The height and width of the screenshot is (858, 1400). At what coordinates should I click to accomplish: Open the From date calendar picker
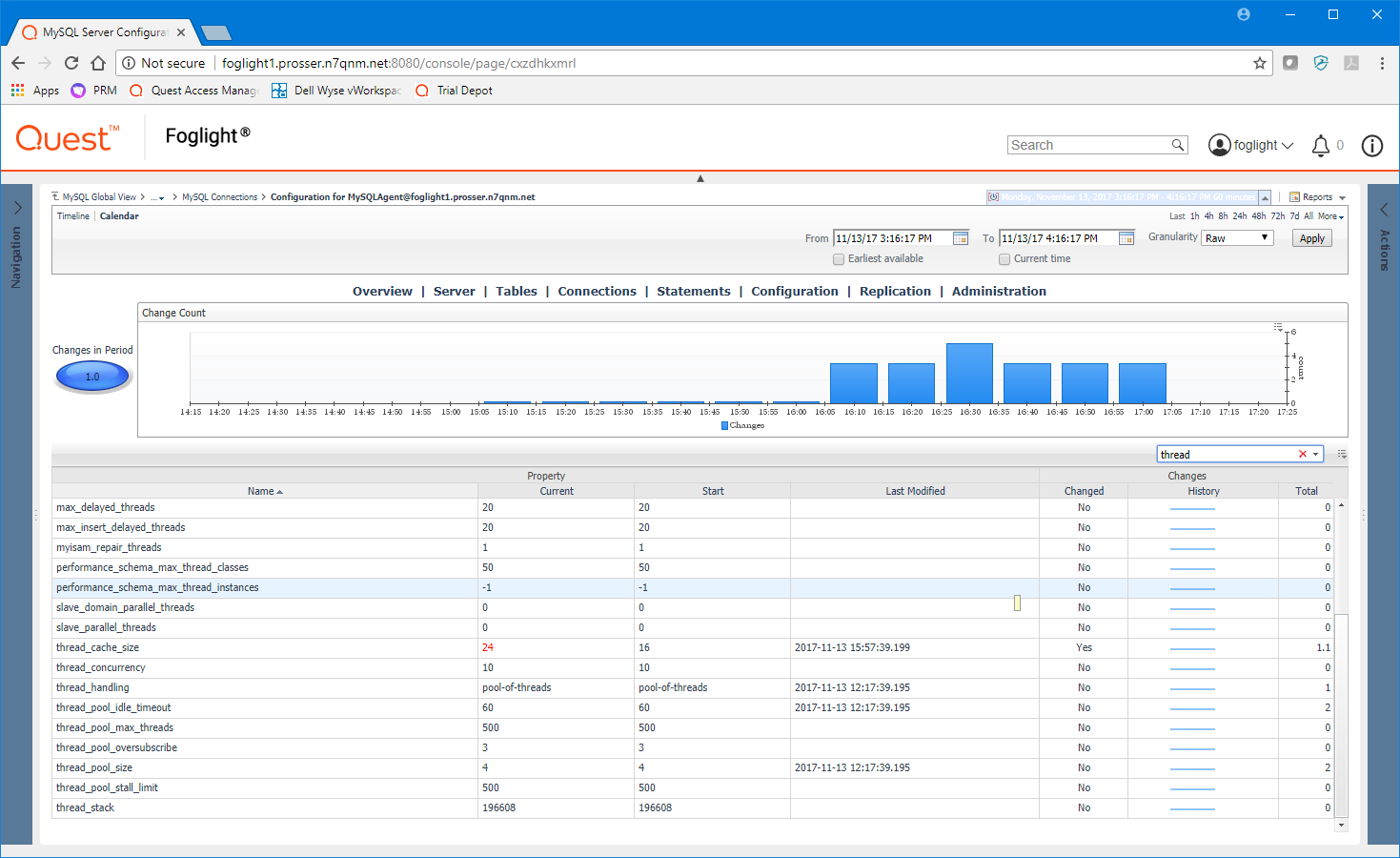tap(961, 238)
